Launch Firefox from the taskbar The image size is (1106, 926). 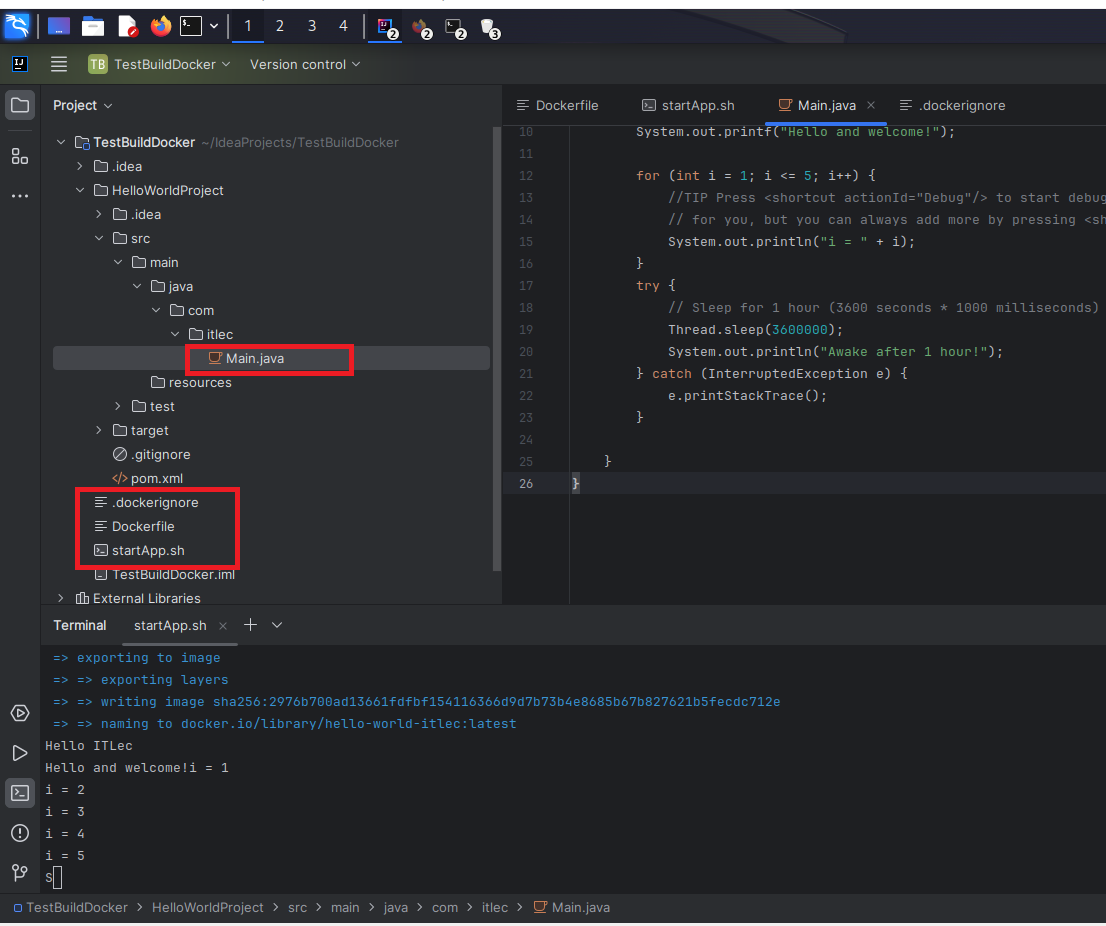(x=161, y=27)
